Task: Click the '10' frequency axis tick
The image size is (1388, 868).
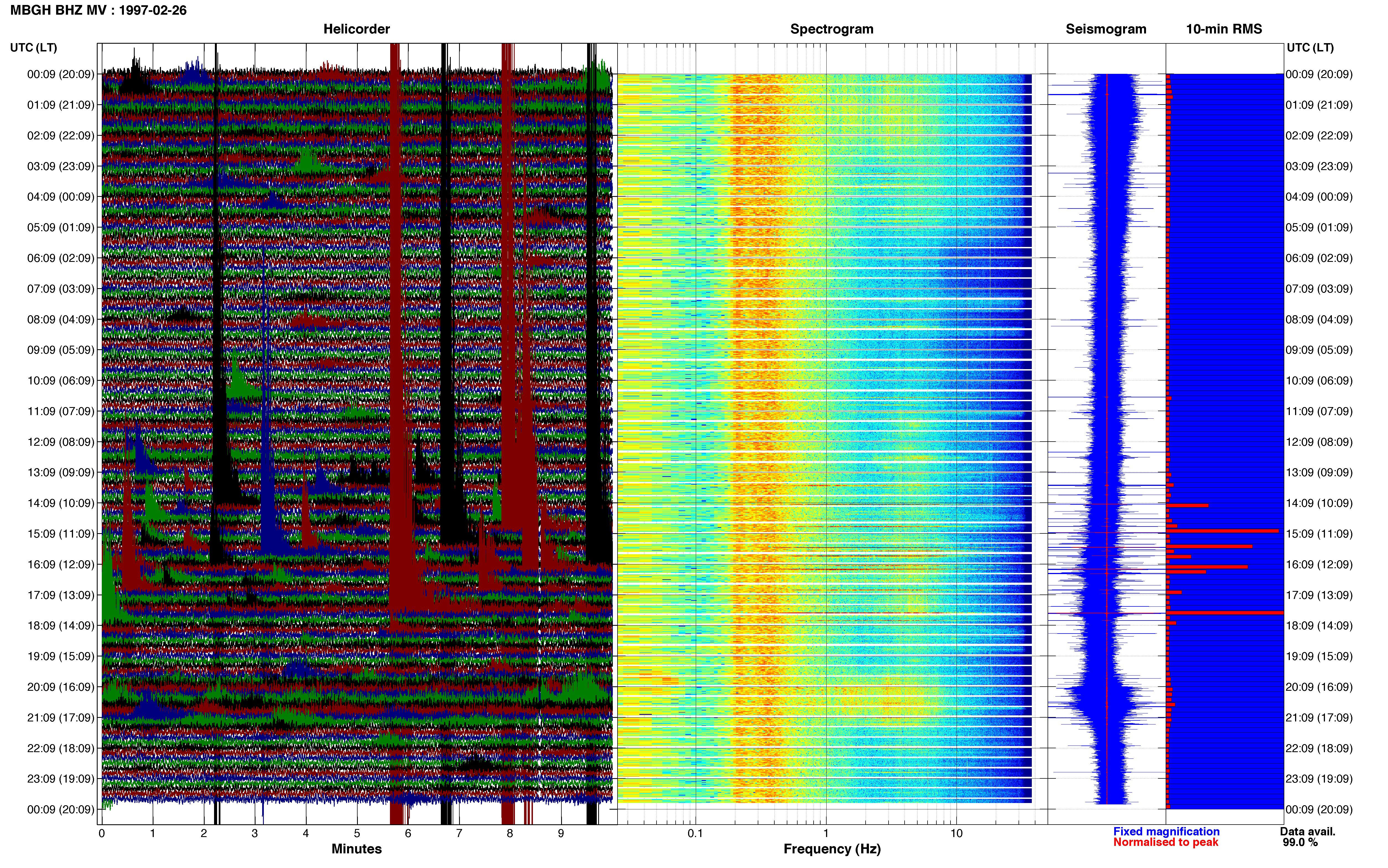Action: click(956, 833)
